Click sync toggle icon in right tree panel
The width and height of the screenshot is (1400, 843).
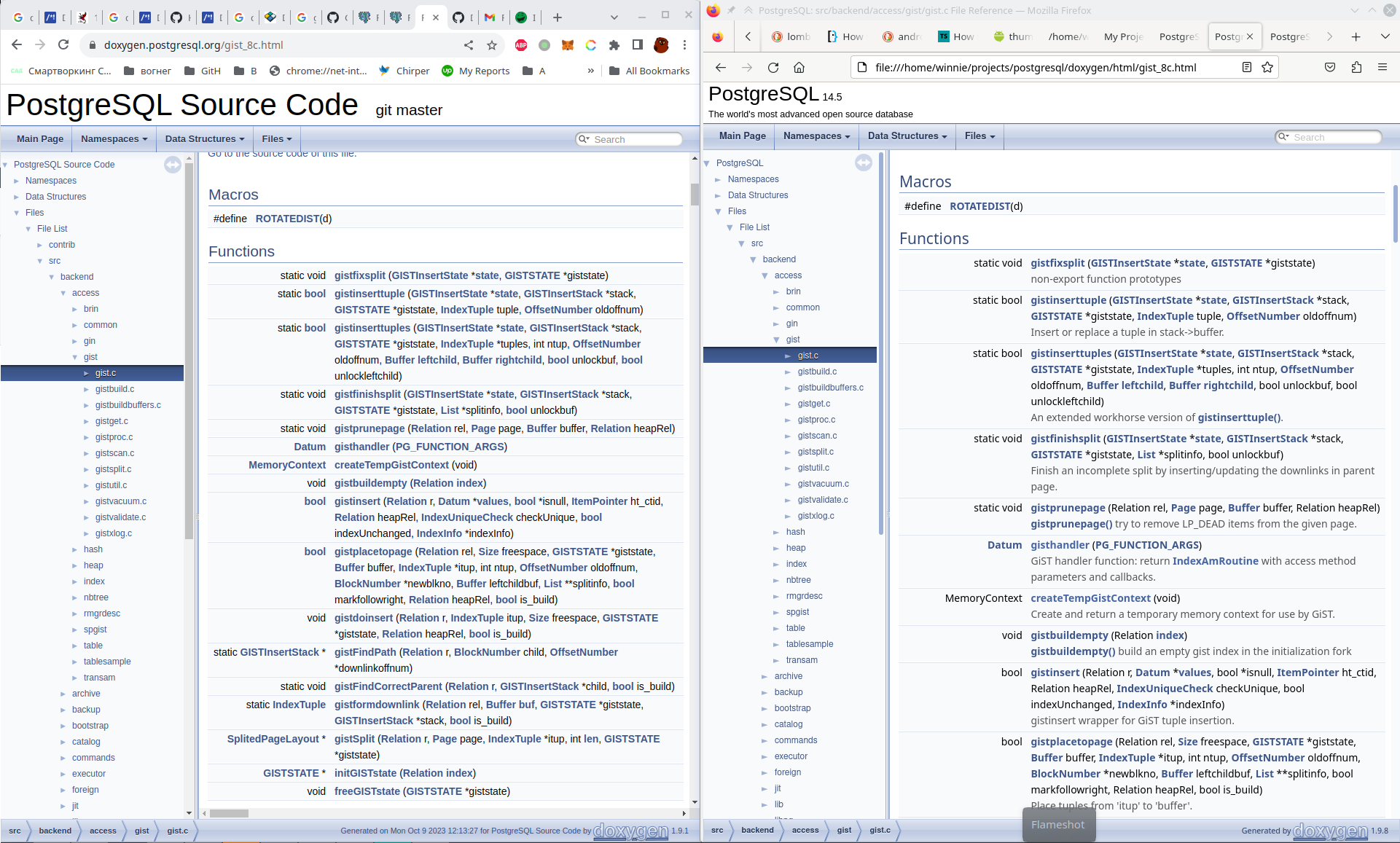tap(864, 163)
